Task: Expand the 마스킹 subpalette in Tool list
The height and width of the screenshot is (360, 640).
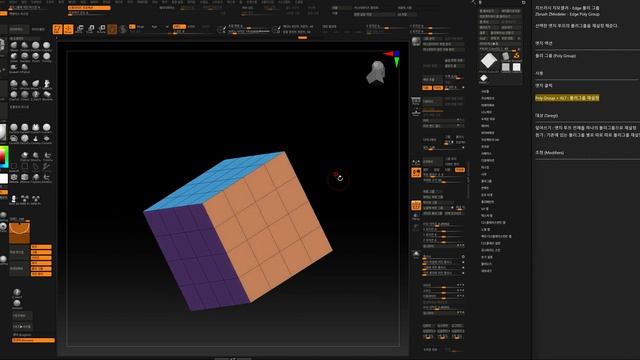Action: (x=485, y=167)
